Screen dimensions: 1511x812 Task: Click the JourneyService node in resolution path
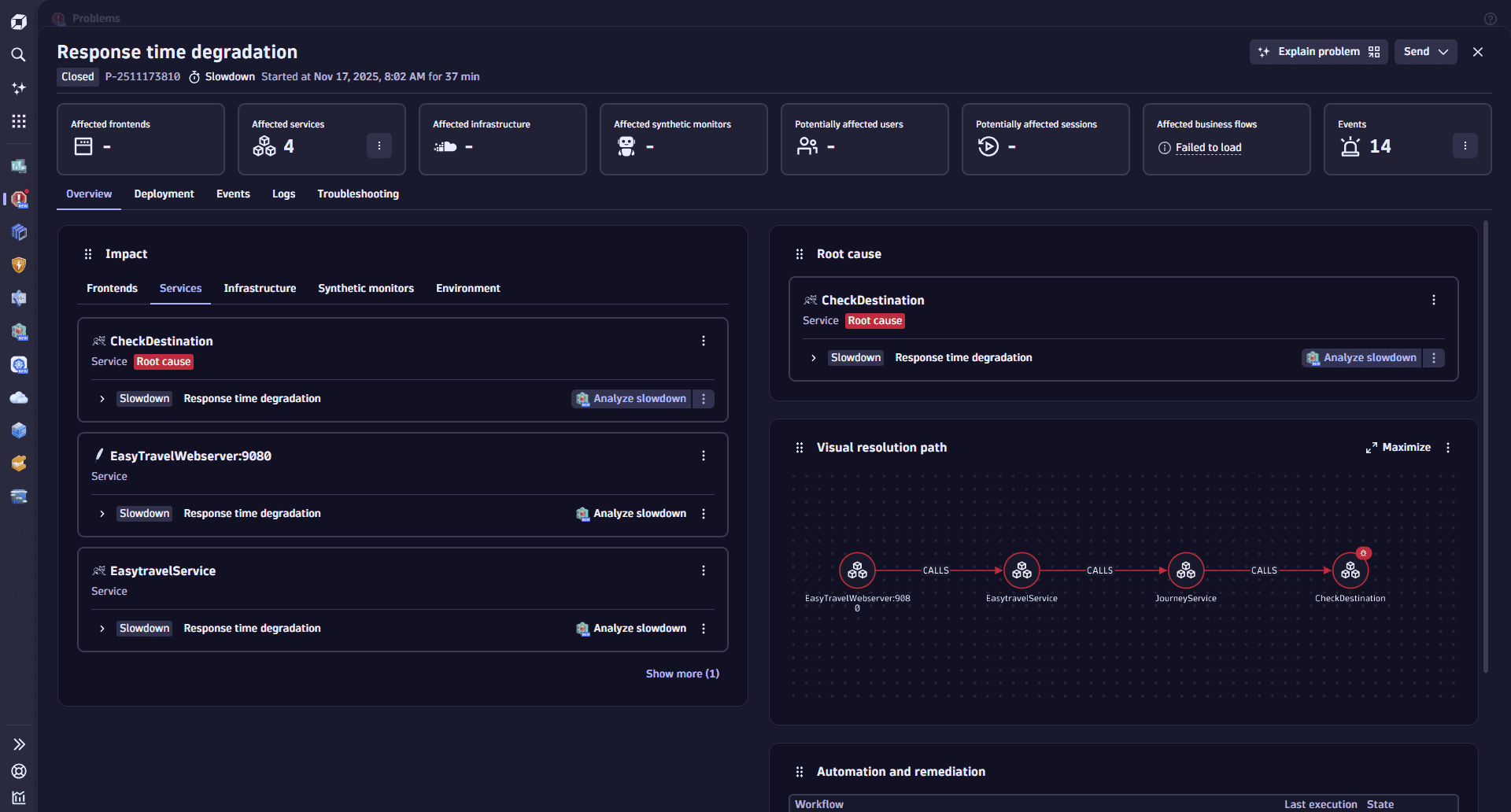tap(1185, 571)
